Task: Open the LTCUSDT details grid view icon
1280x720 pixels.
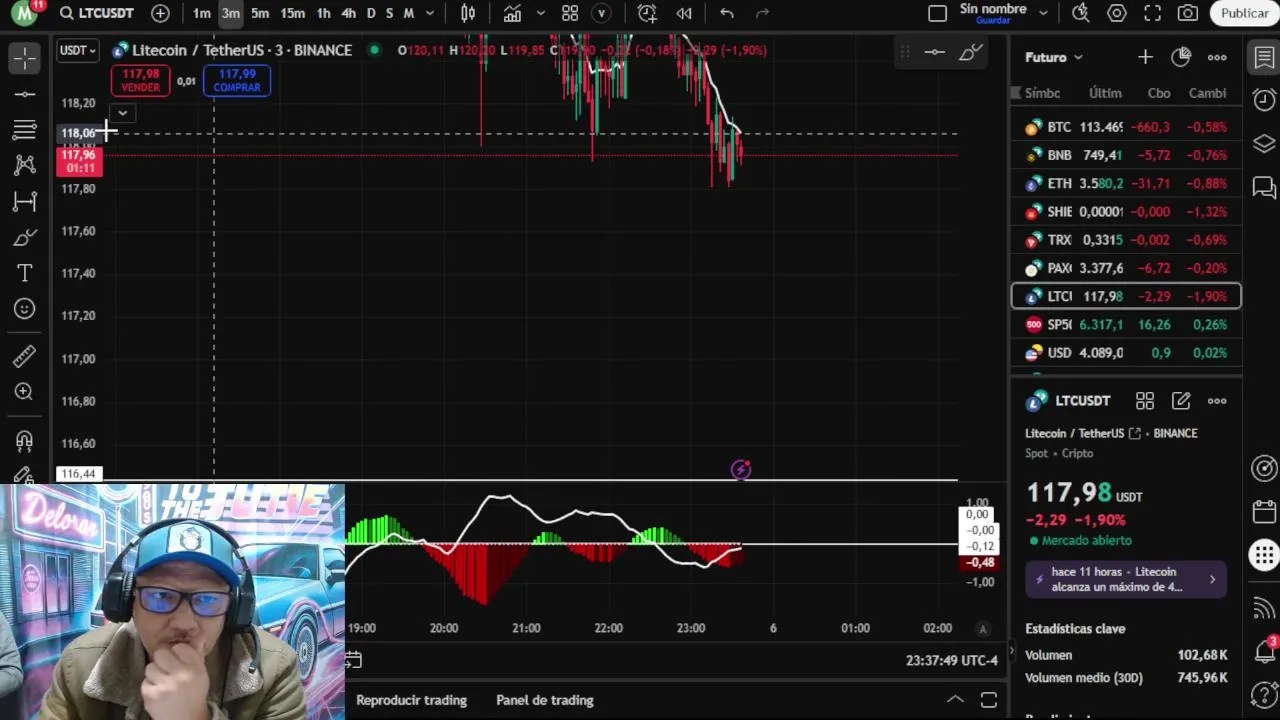Action: (1145, 401)
